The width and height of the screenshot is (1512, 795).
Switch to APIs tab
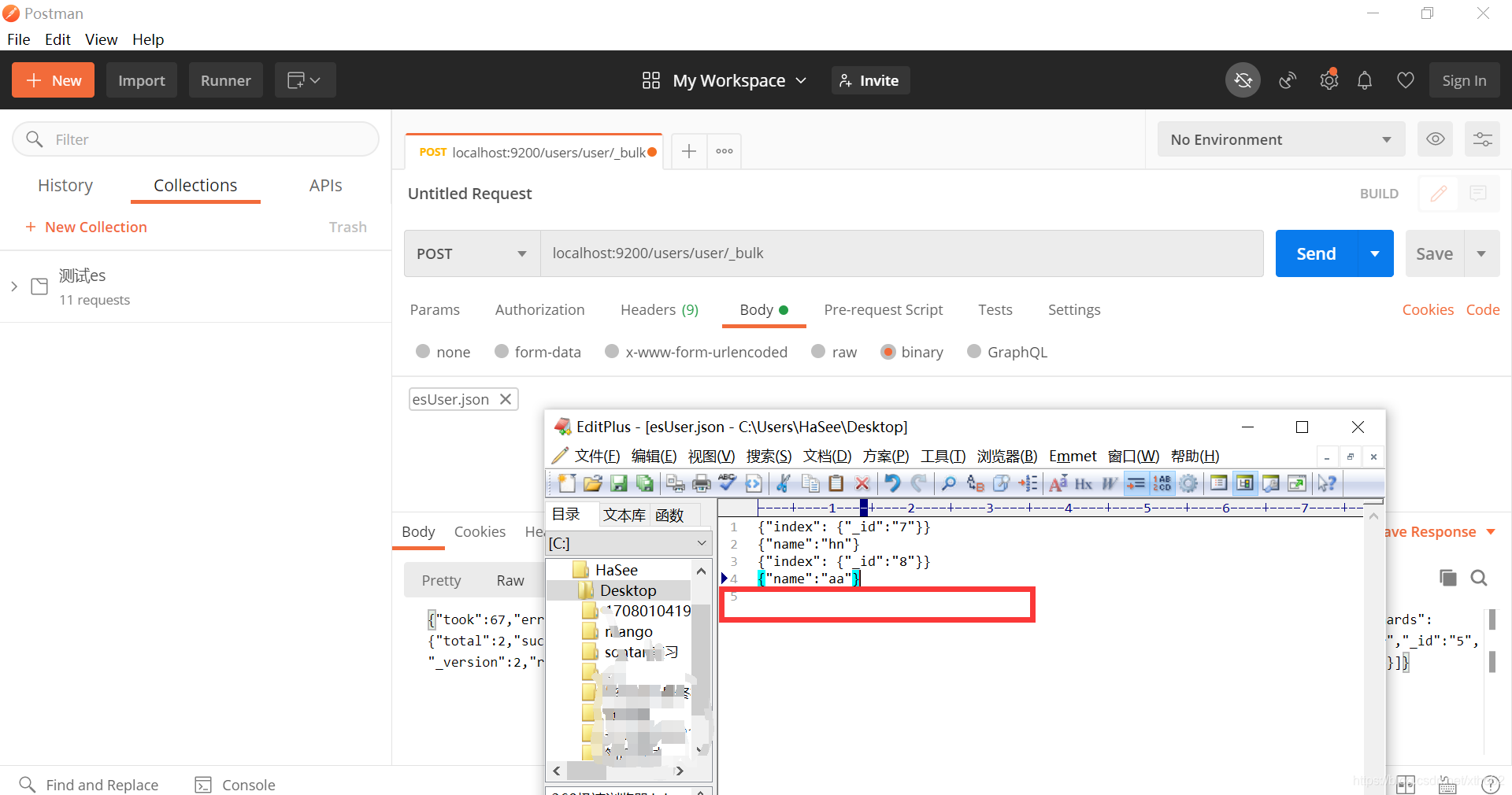click(325, 185)
